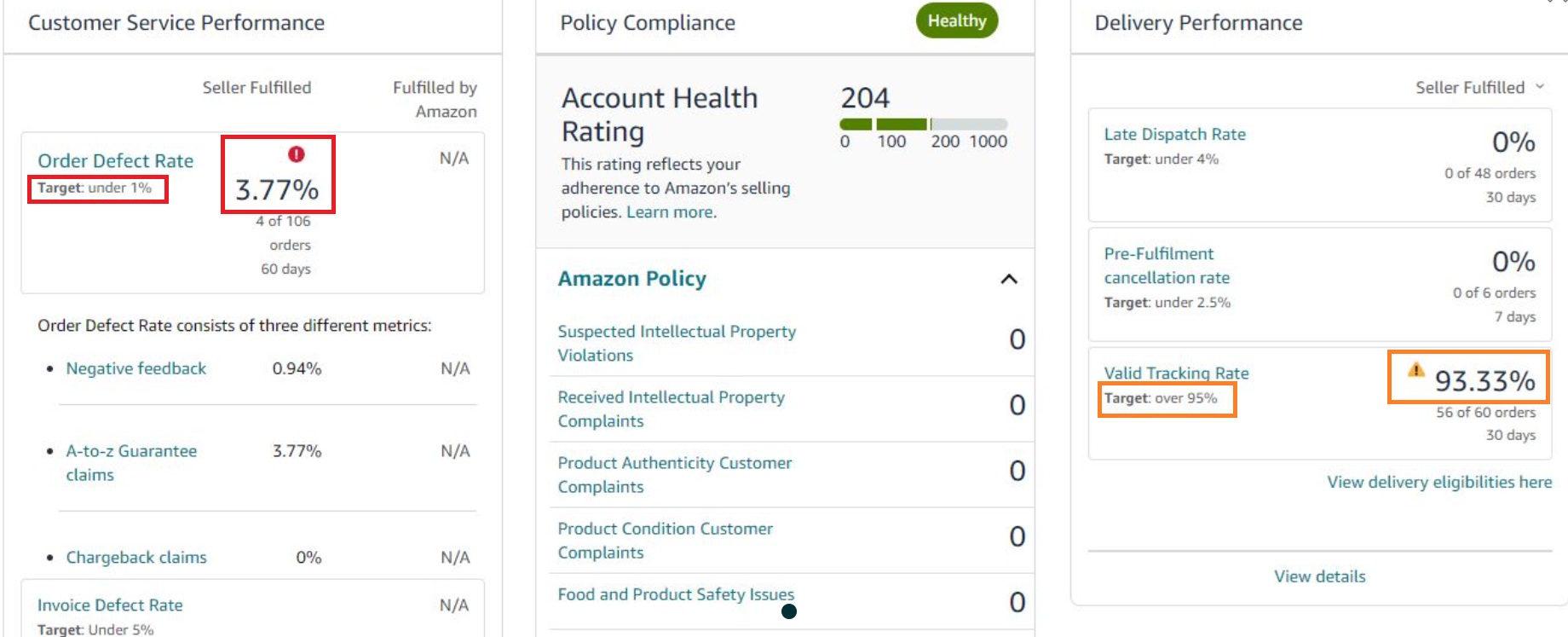
Task: Open Invoice Defect Rate link
Action: point(110,605)
